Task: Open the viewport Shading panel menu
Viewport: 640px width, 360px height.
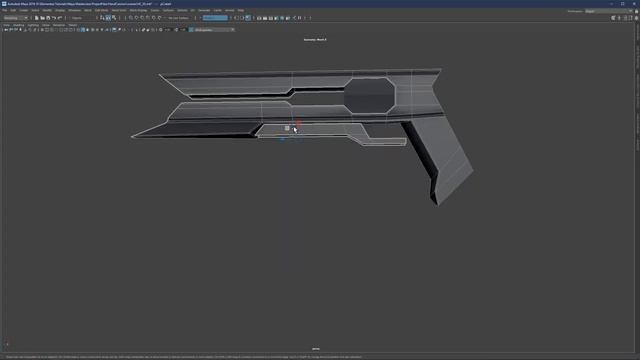Action: (x=19, y=25)
